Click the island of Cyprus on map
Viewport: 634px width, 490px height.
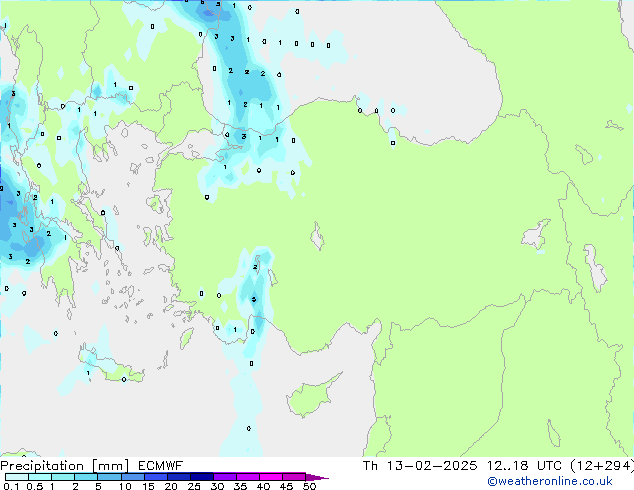coord(312,396)
